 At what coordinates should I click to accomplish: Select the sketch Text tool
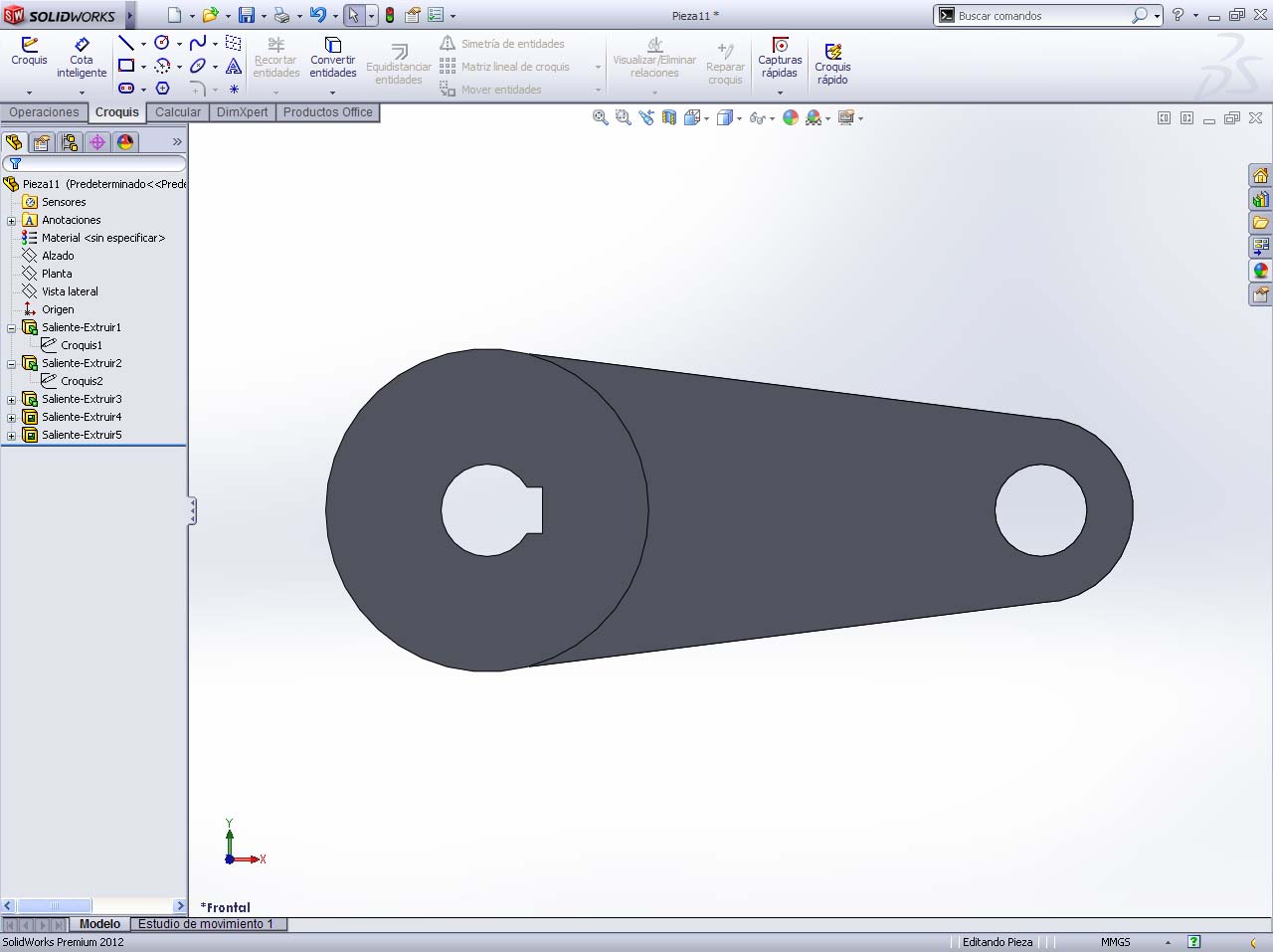[x=234, y=66]
